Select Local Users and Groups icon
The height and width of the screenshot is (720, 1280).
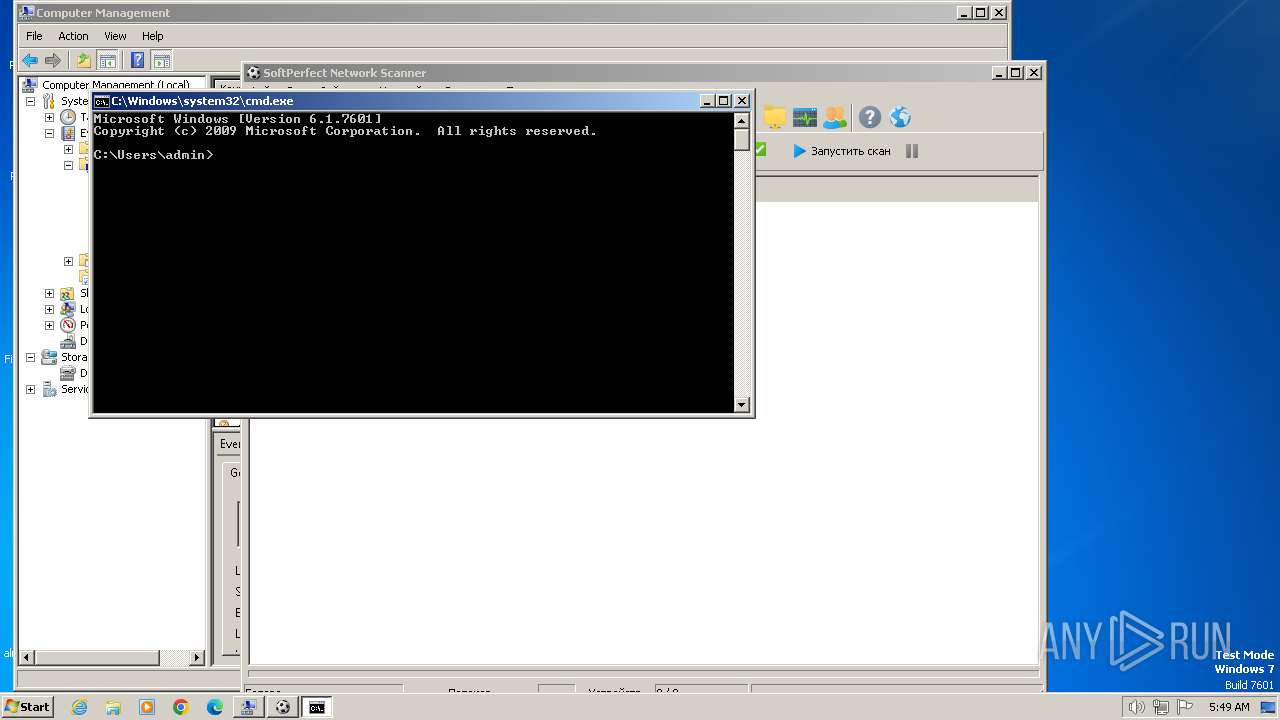tap(67, 309)
